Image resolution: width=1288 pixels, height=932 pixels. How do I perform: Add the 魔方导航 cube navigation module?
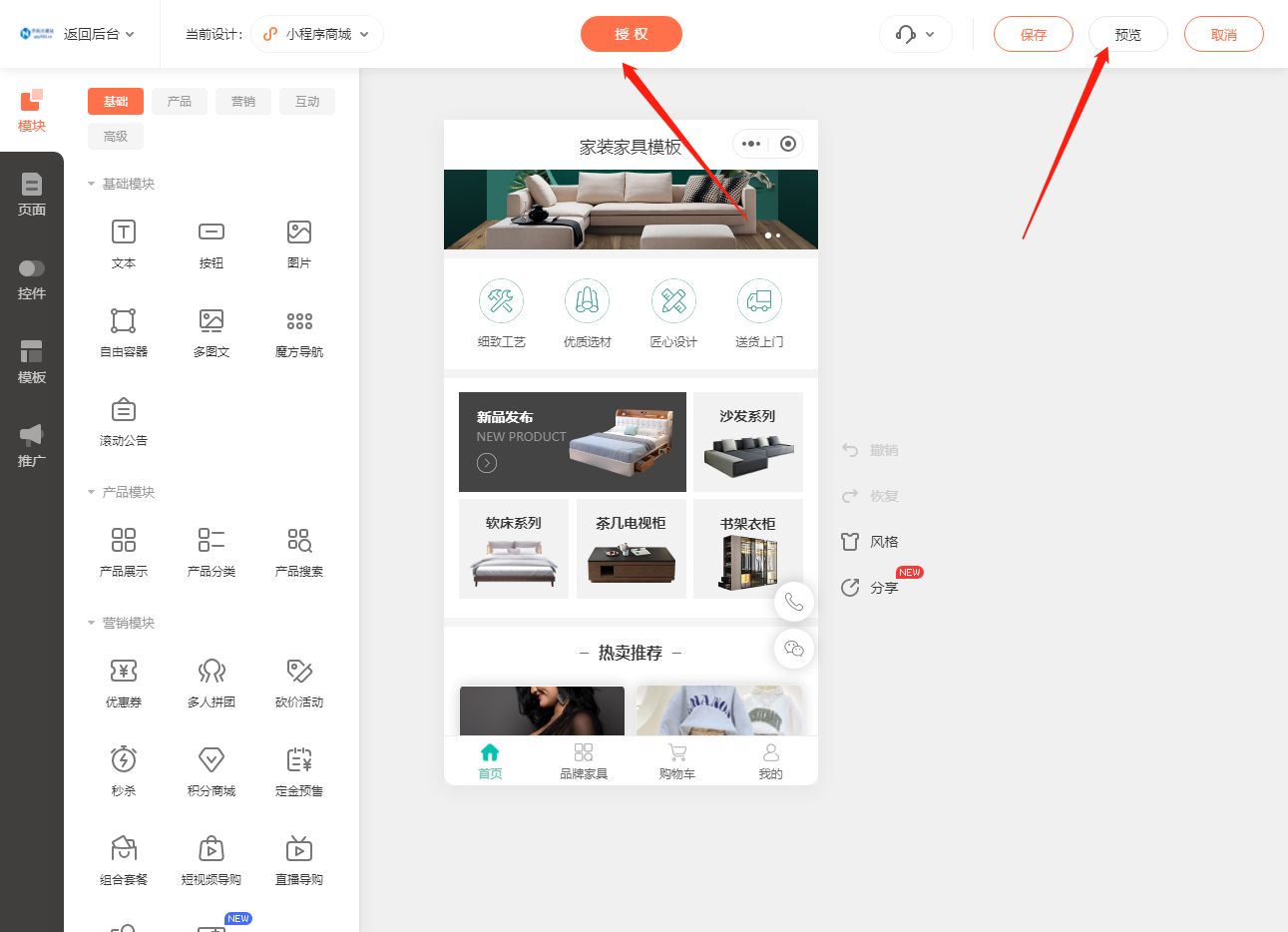pos(299,333)
